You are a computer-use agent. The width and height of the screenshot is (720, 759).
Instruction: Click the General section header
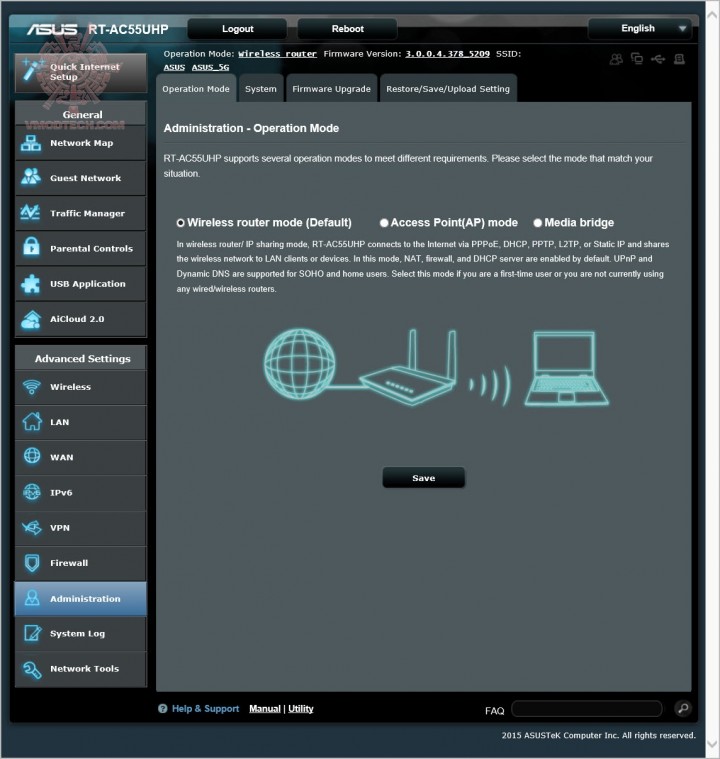pos(81,114)
